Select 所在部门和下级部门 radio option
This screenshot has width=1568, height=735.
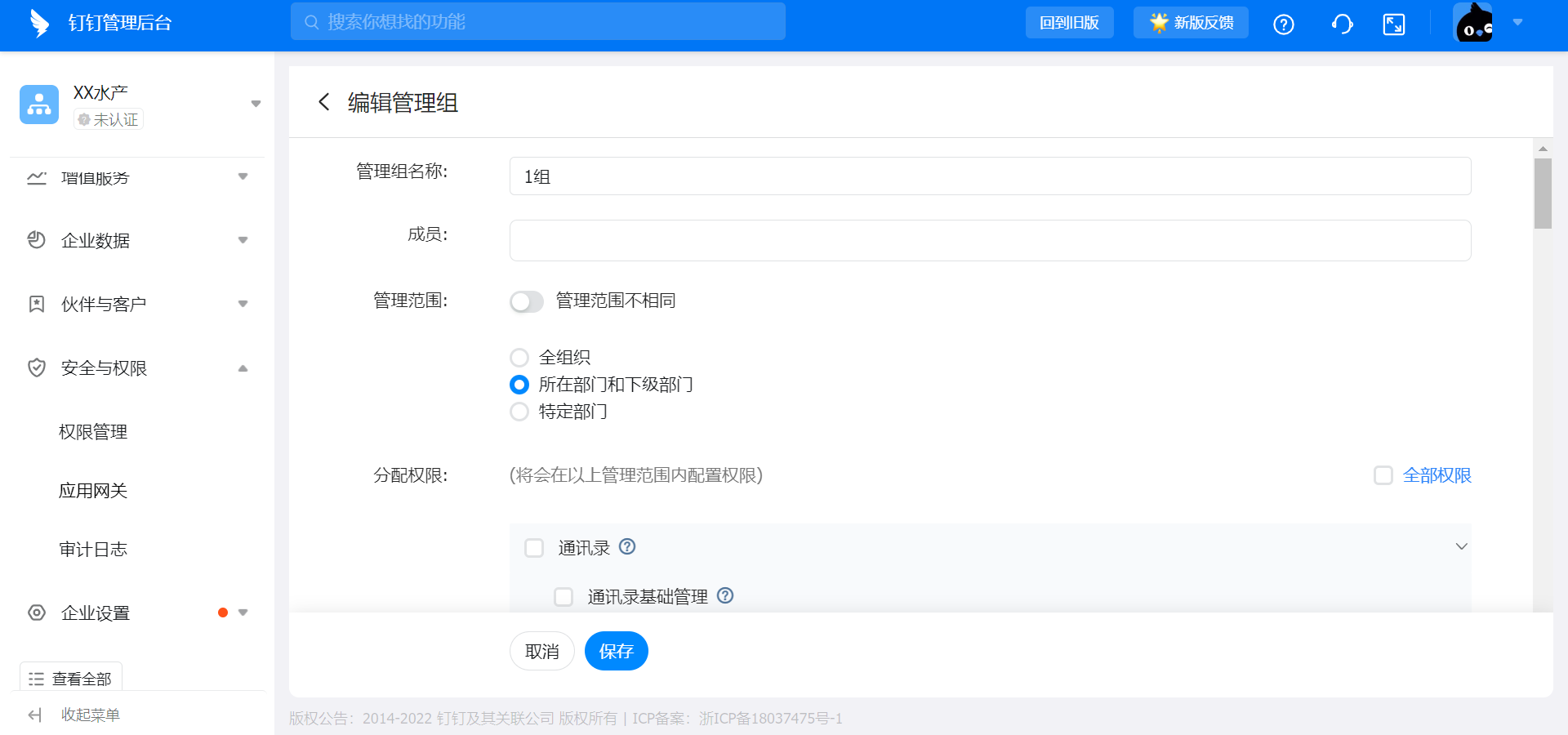tap(519, 385)
